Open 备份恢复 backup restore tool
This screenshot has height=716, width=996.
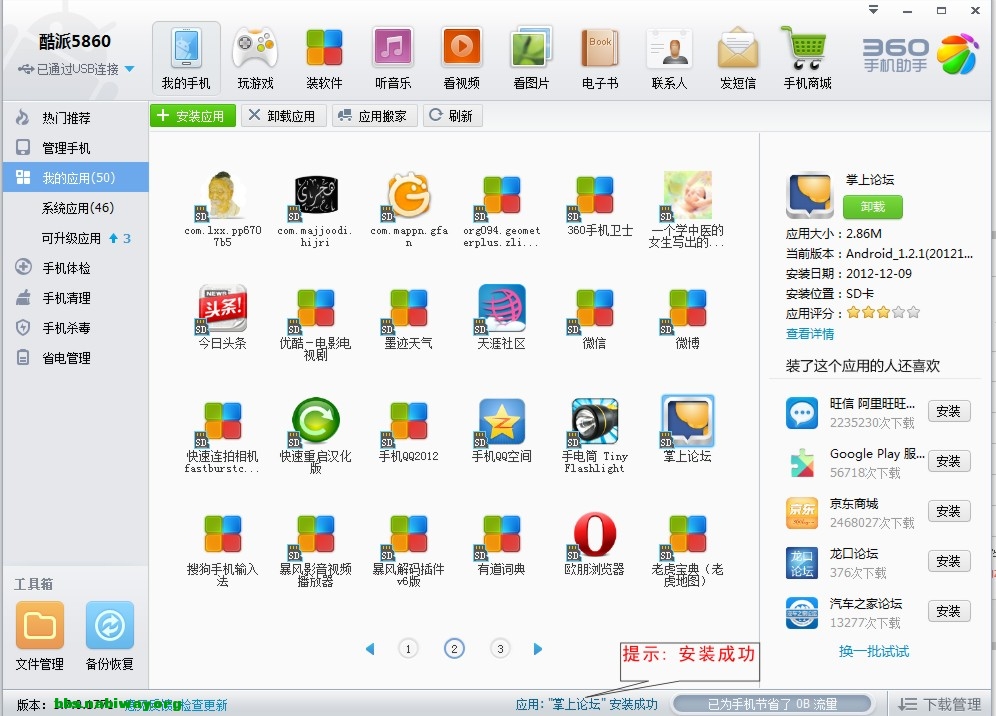110,626
